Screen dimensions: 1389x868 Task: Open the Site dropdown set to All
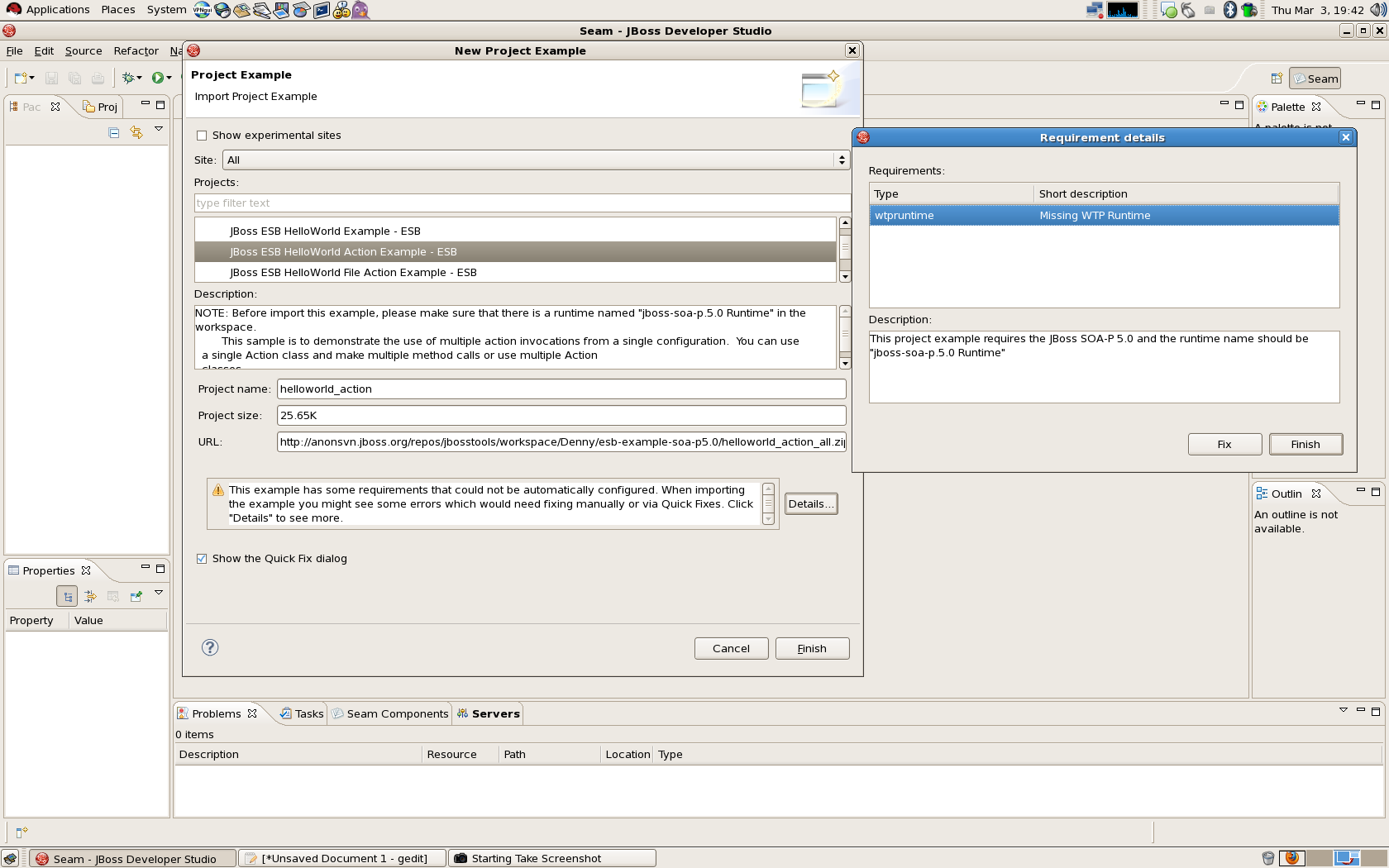tap(536, 160)
